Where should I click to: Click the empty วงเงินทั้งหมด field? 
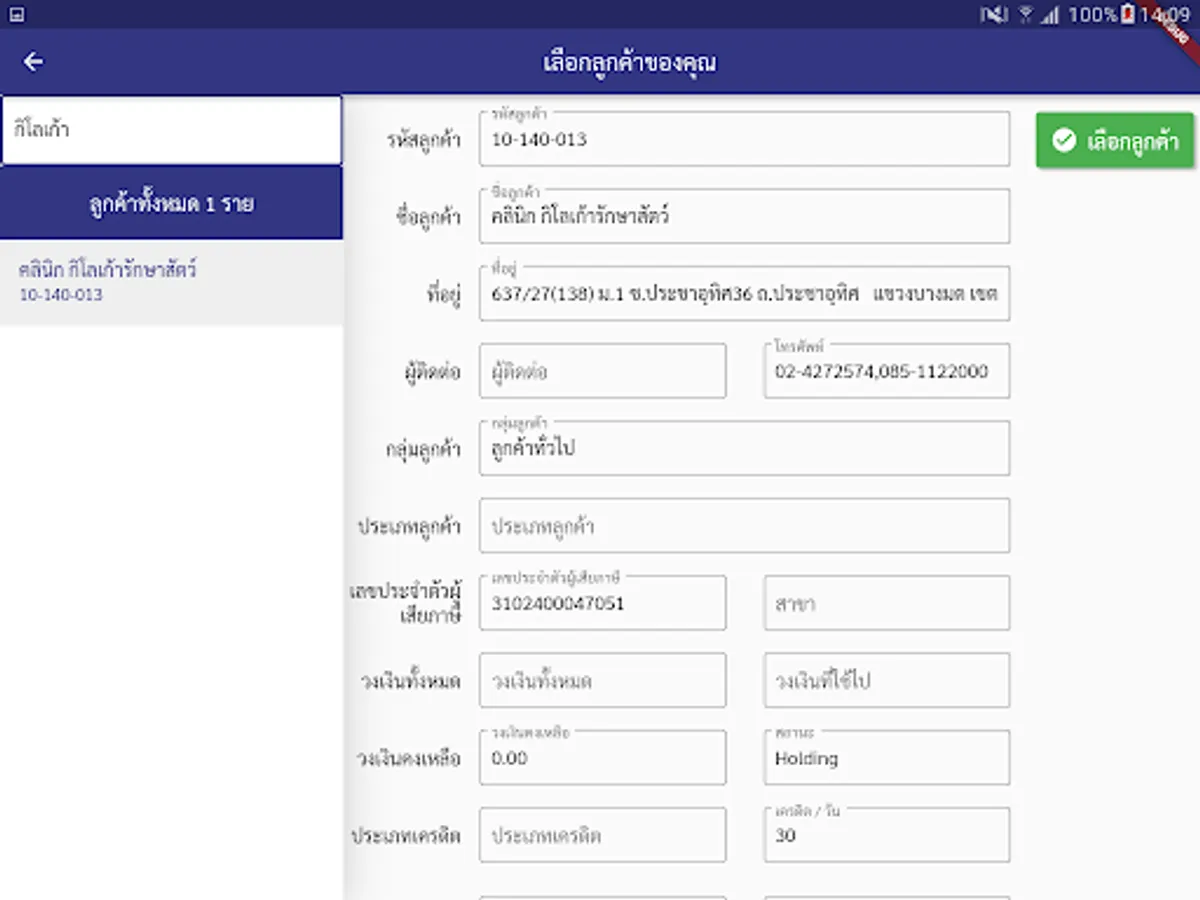tap(603, 680)
